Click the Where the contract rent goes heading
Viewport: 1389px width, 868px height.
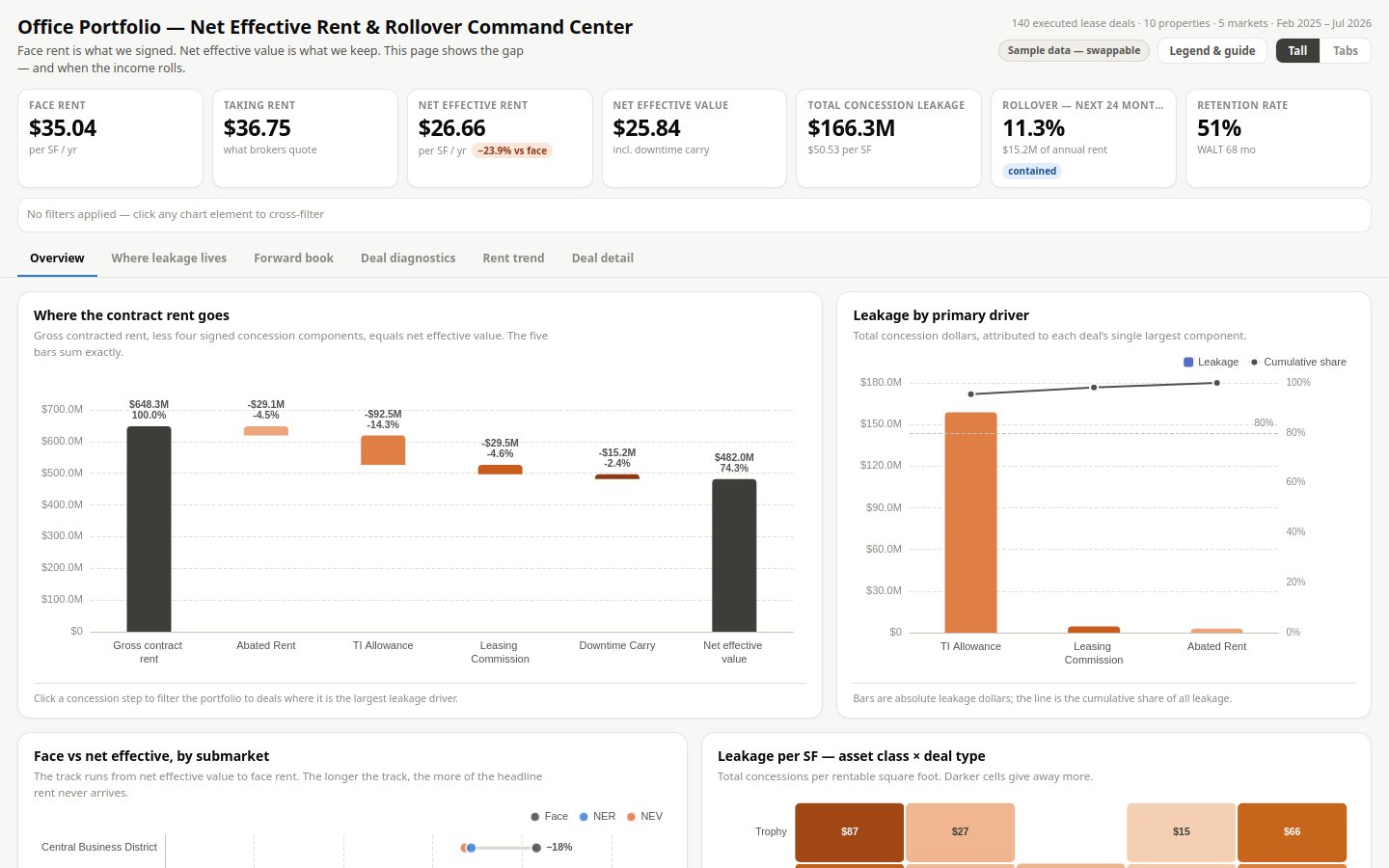coord(131,315)
